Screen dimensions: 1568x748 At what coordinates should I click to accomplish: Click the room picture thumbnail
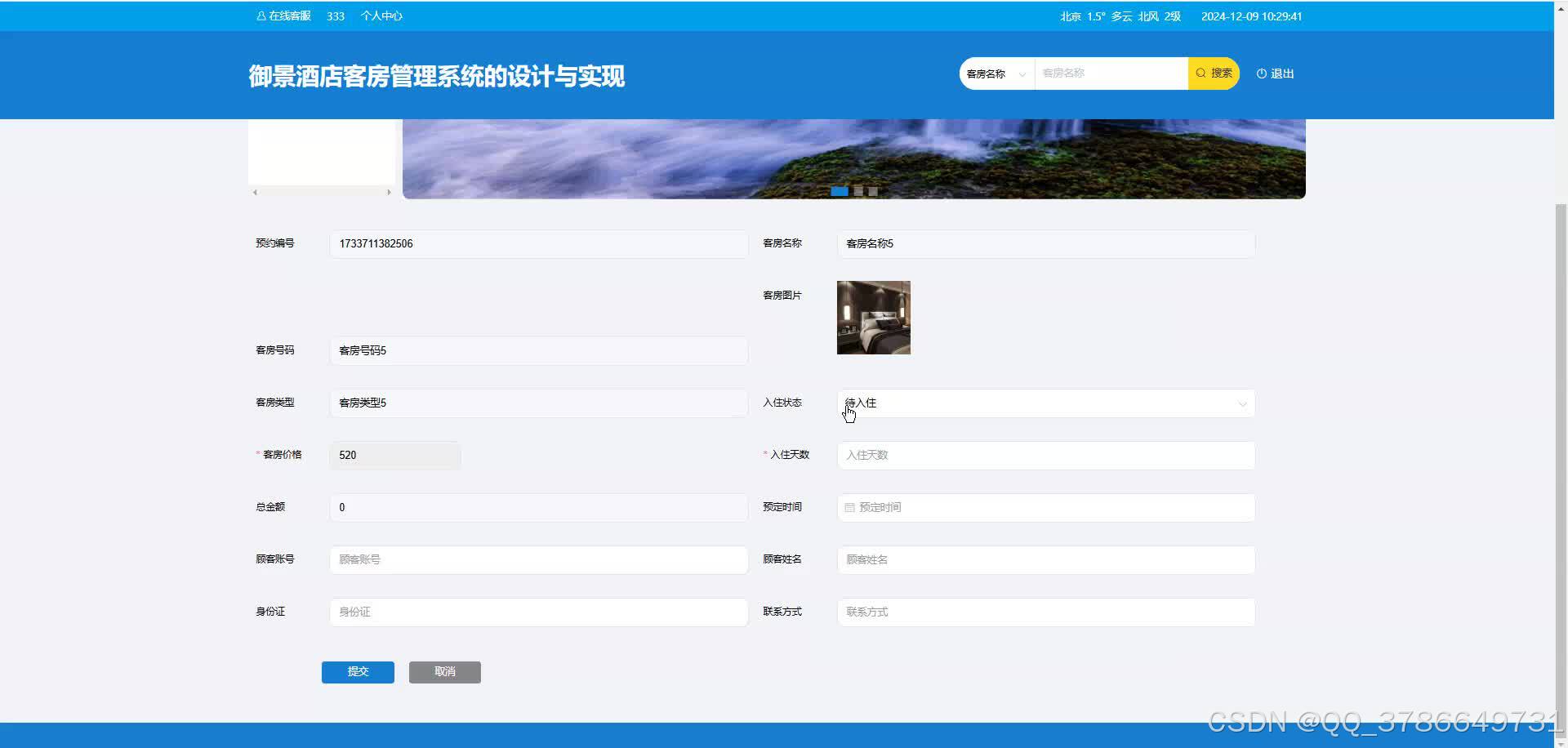pyautogui.click(x=873, y=318)
